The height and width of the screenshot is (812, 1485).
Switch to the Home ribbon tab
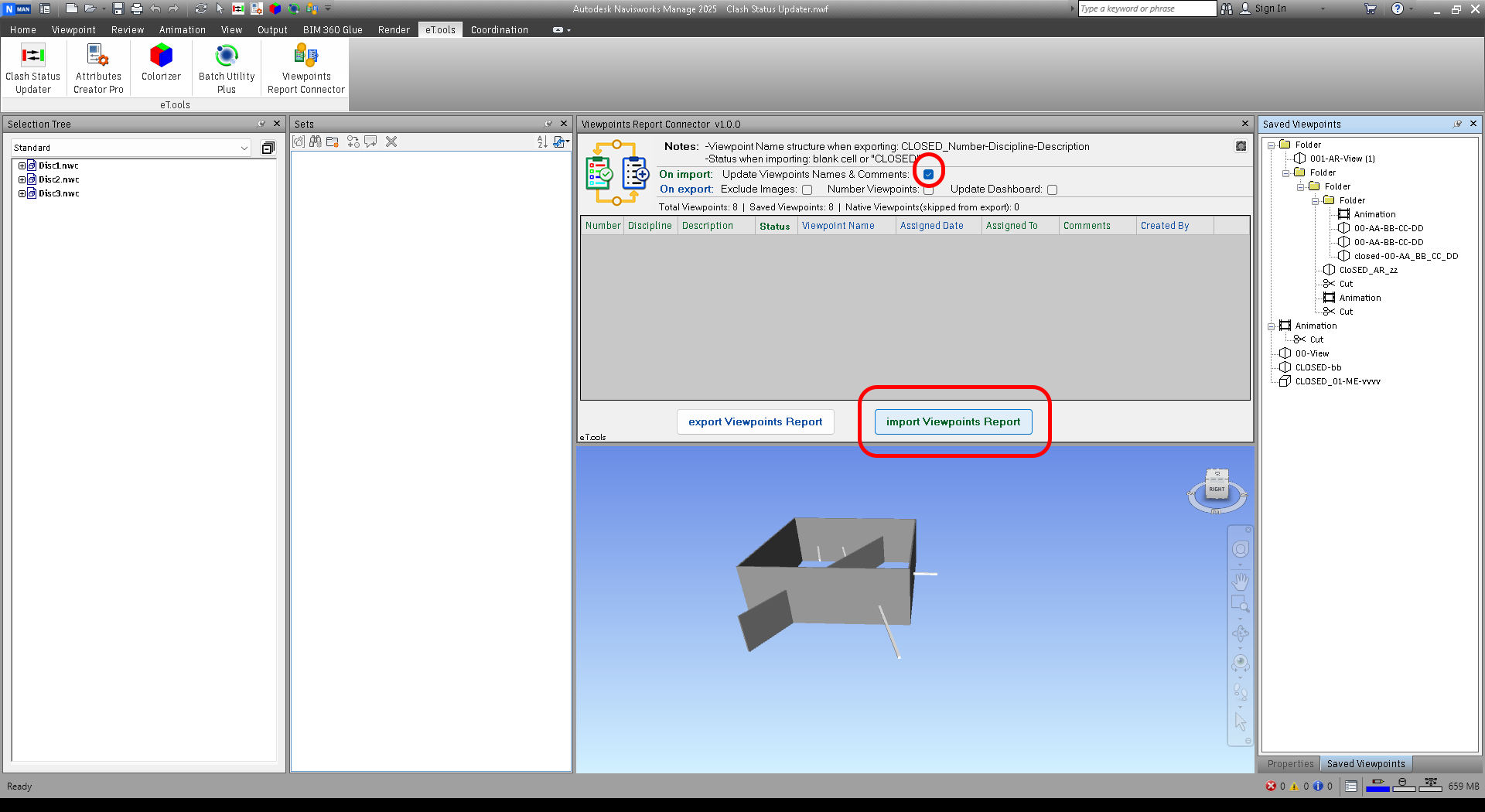coord(23,30)
